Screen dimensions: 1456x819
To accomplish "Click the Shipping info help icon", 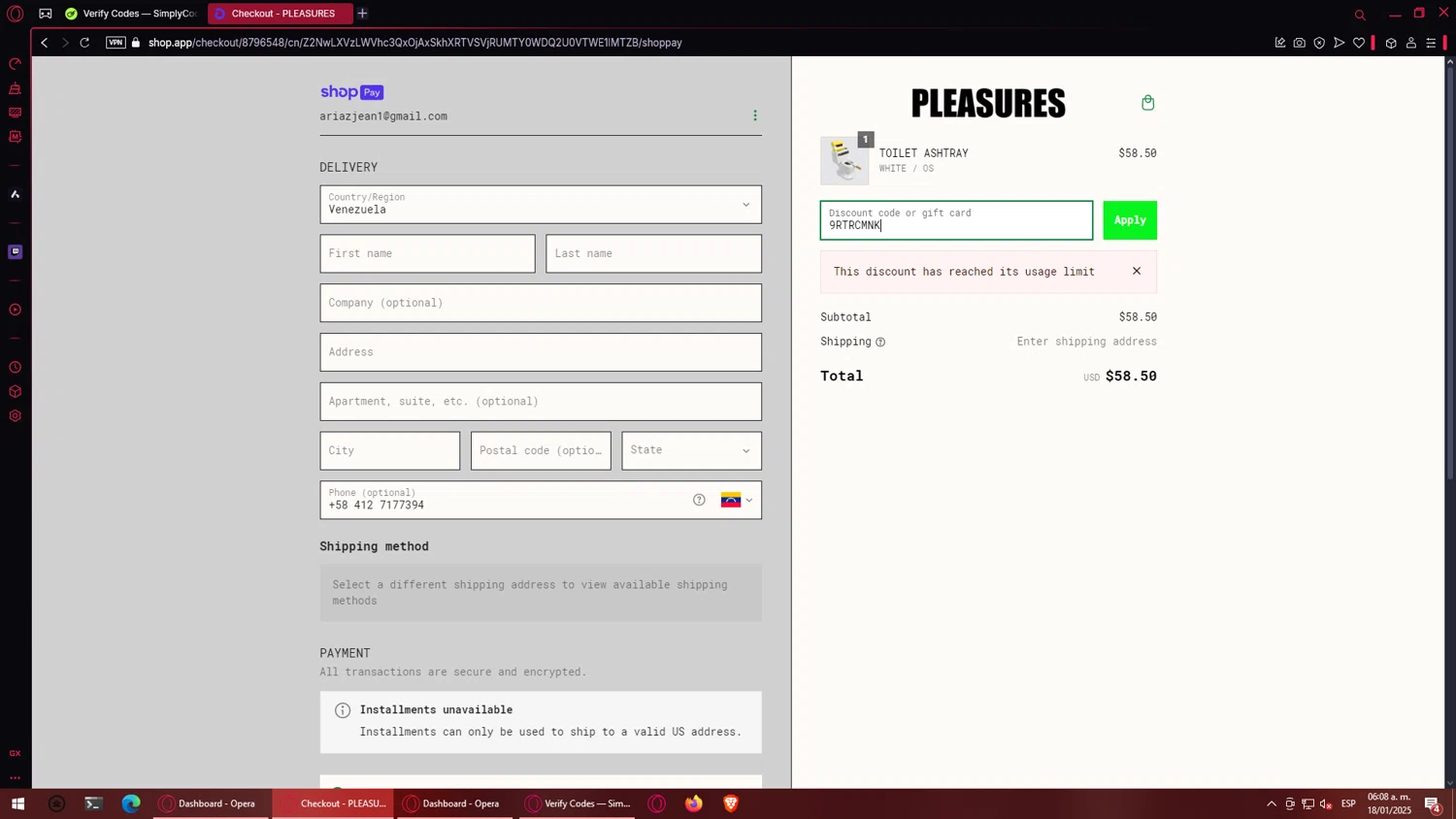I will pyautogui.click(x=880, y=342).
